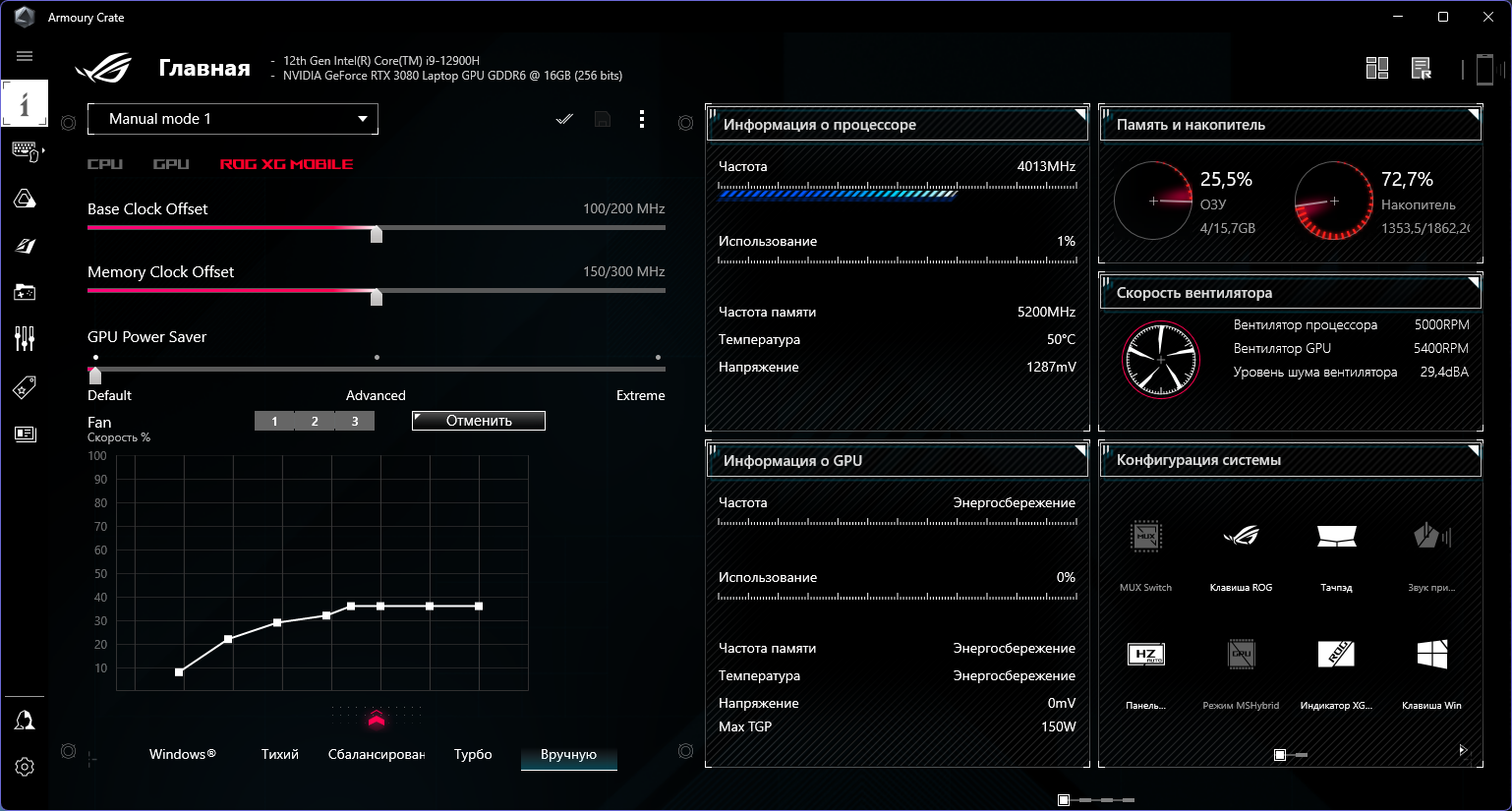The width and height of the screenshot is (1512, 811).
Task: Expand the Память и накопитель panel corner
Action: click(1473, 114)
